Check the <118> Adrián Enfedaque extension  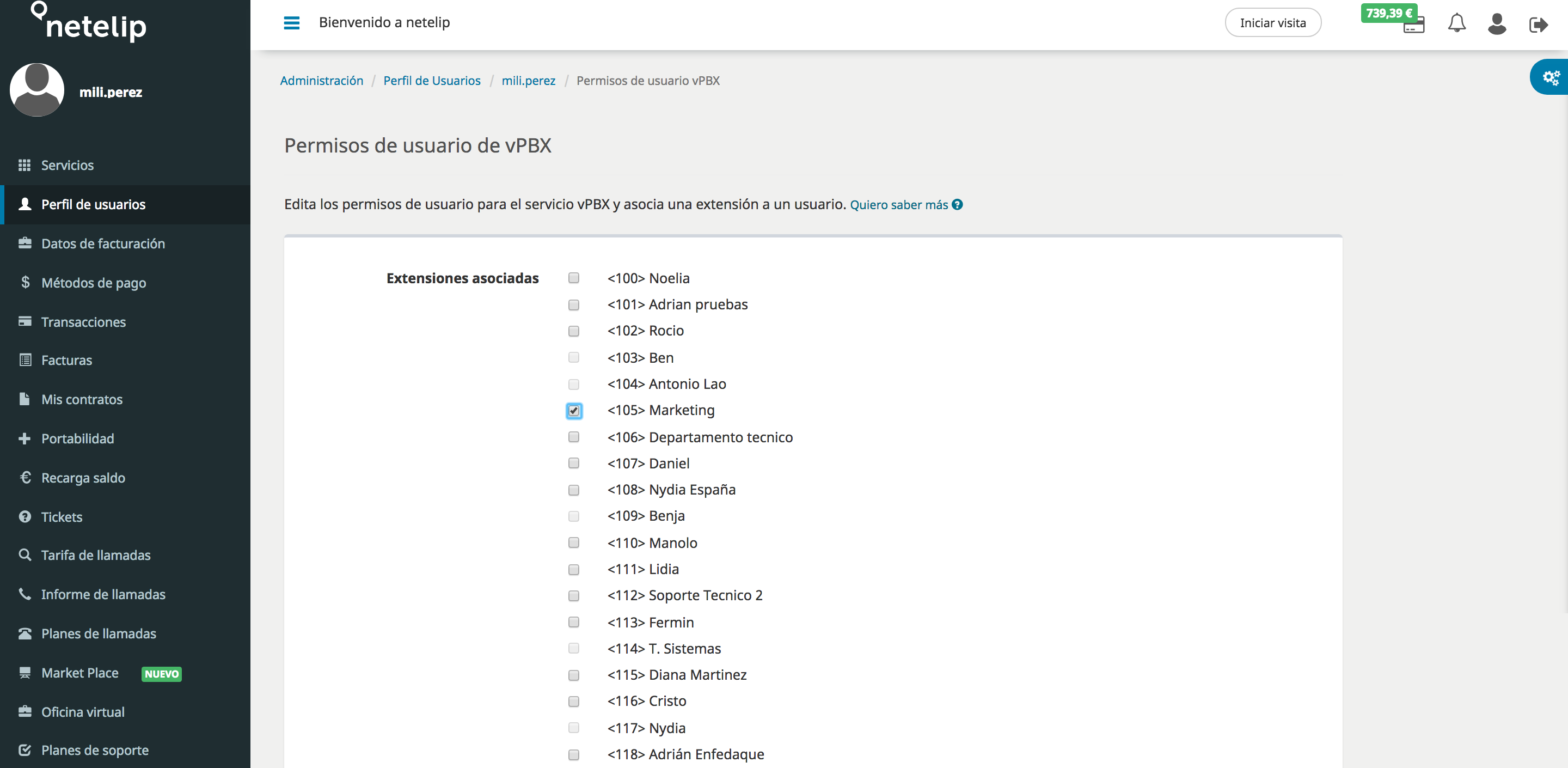(x=573, y=754)
